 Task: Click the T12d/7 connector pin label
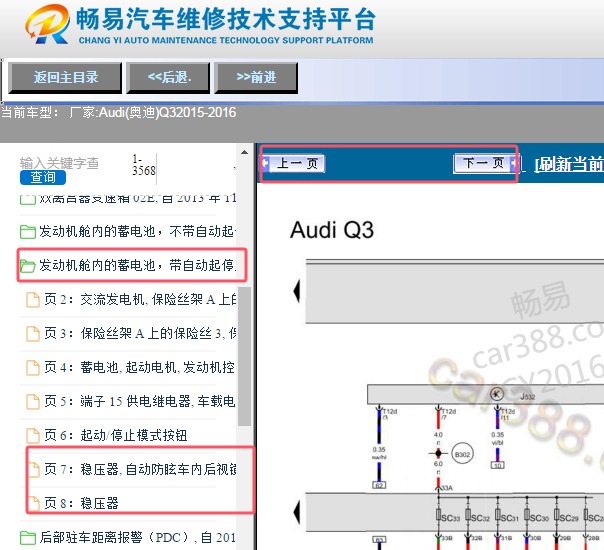coord(448,414)
